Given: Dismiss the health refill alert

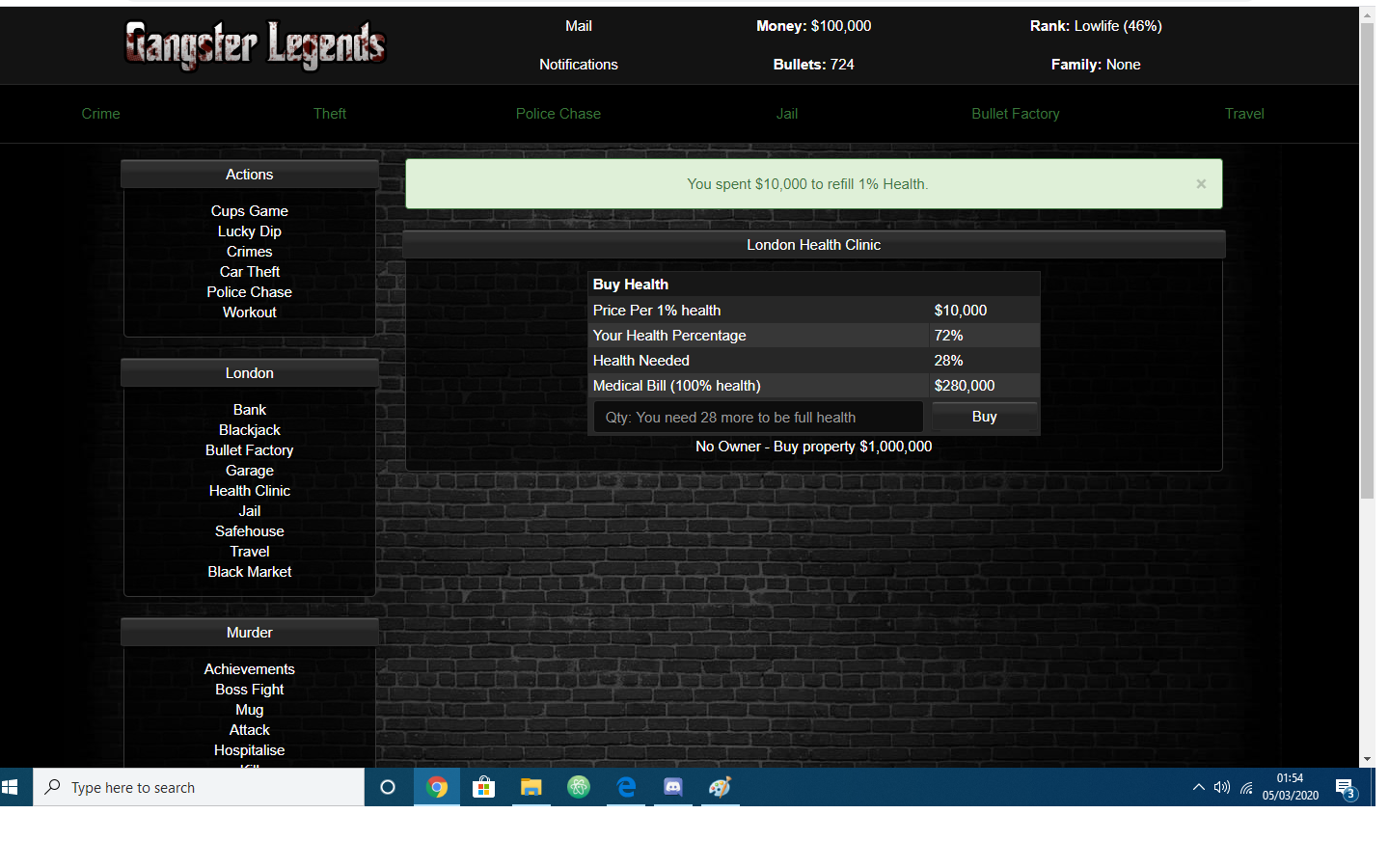Looking at the screenshot, I should (1201, 183).
